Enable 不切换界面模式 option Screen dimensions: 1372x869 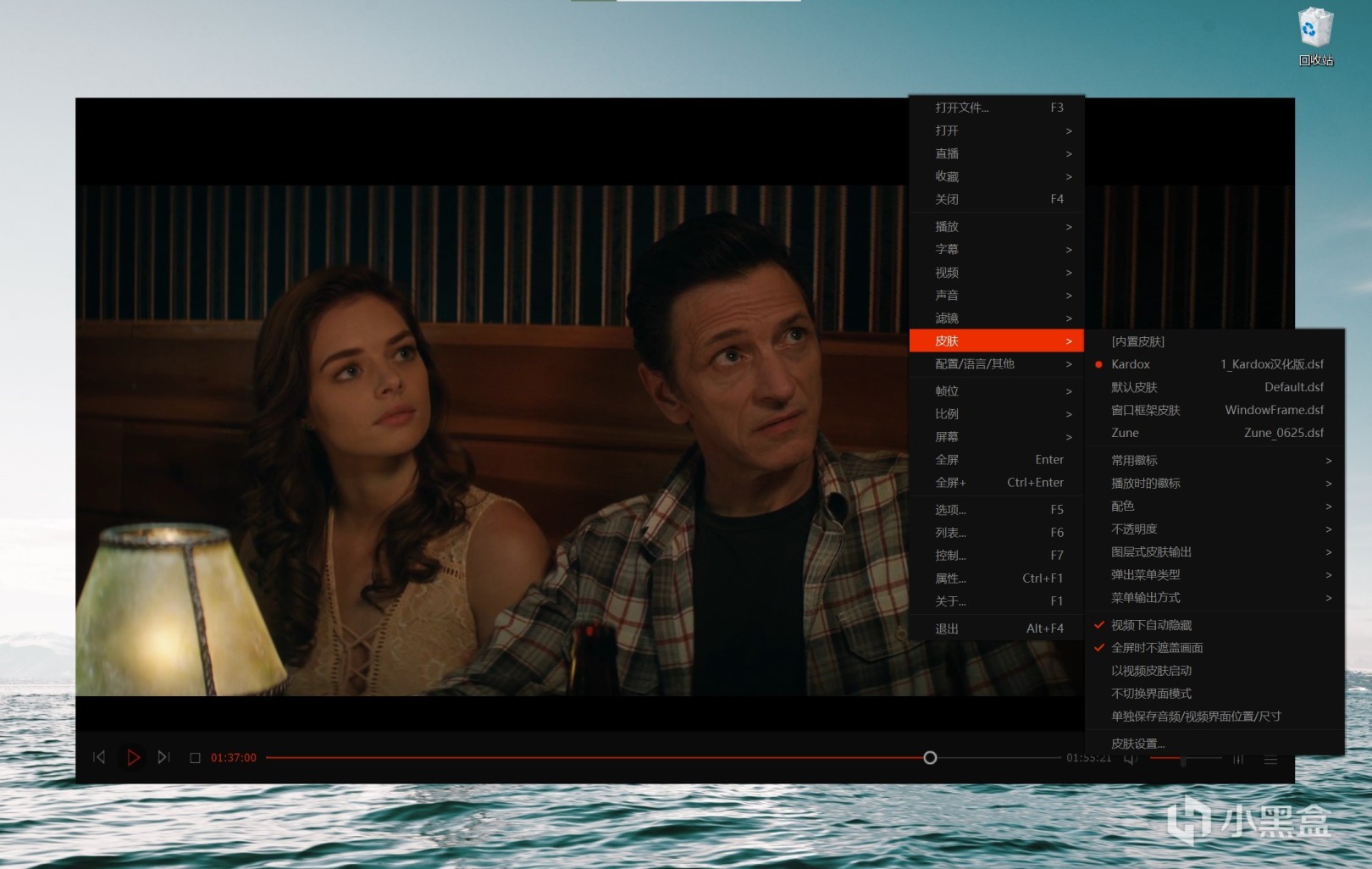point(1215,694)
